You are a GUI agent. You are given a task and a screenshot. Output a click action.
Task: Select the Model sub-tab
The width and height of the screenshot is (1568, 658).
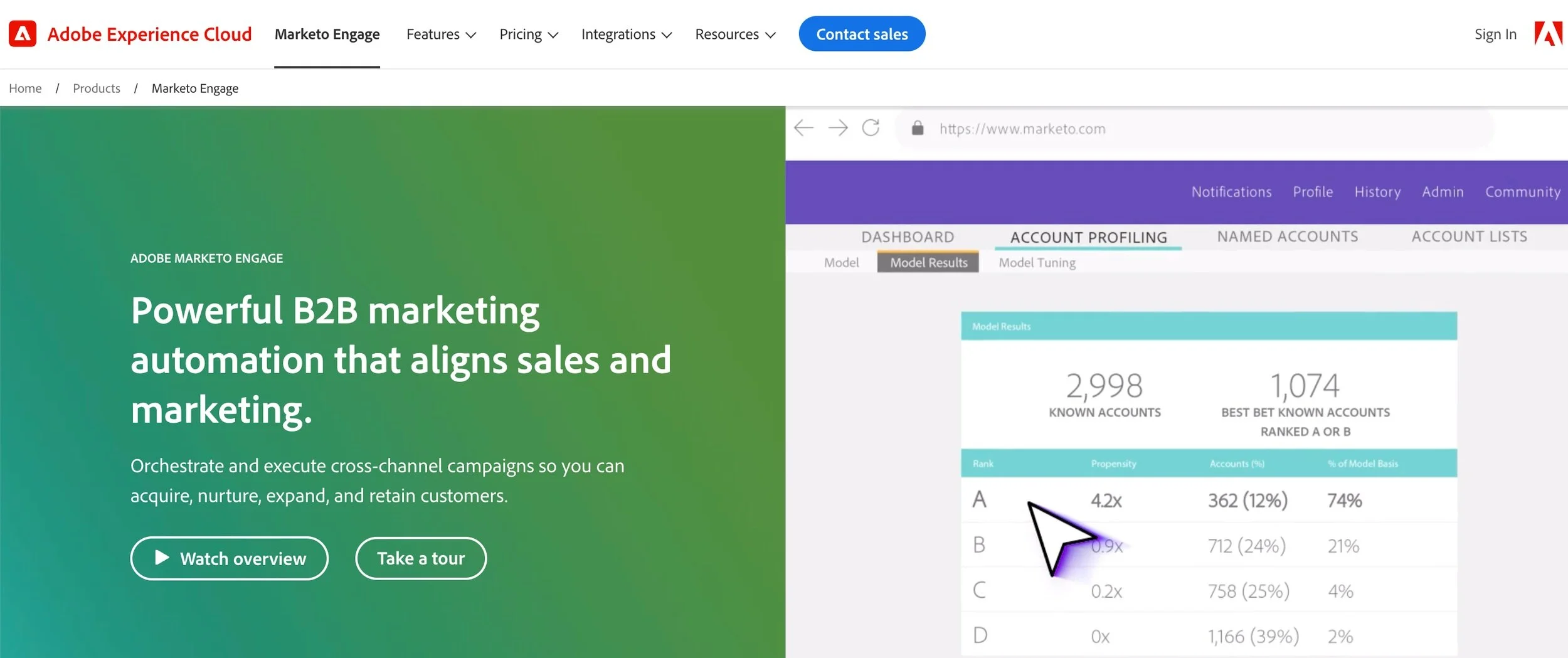(841, 263)
